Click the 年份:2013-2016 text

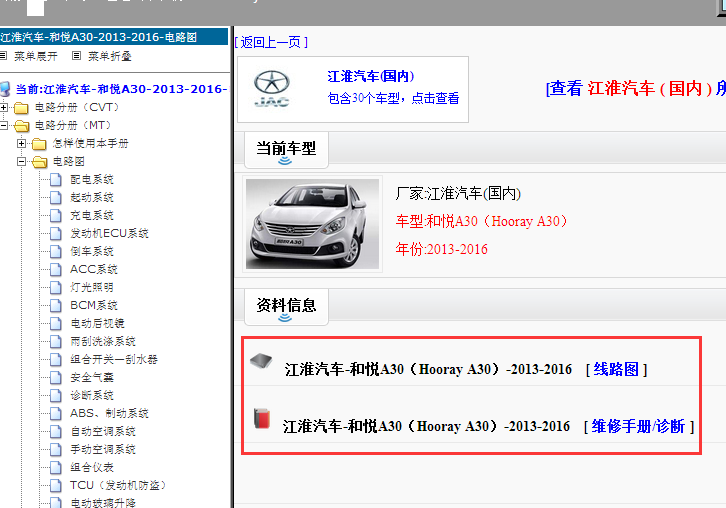pos(441,250)
